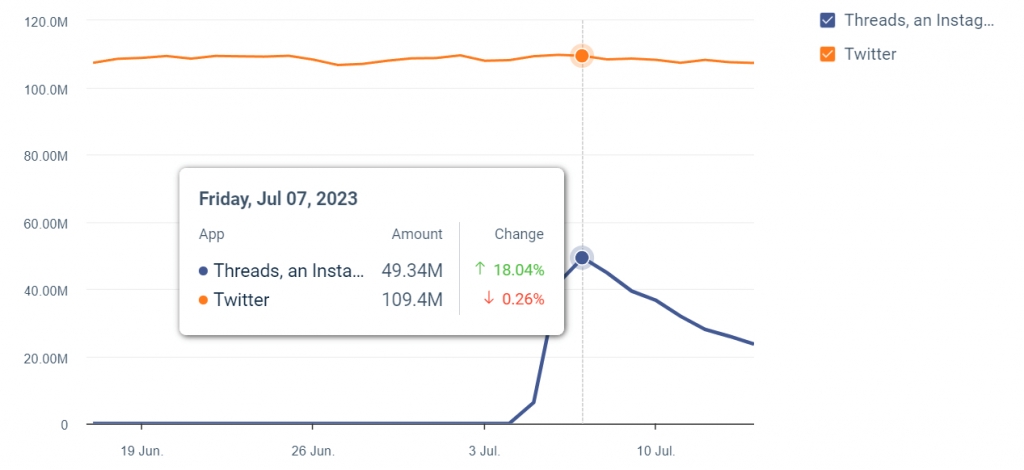Click the green up arrow icon in tooltip
This screenshot has width=1024, height=470.
[480, 269]
